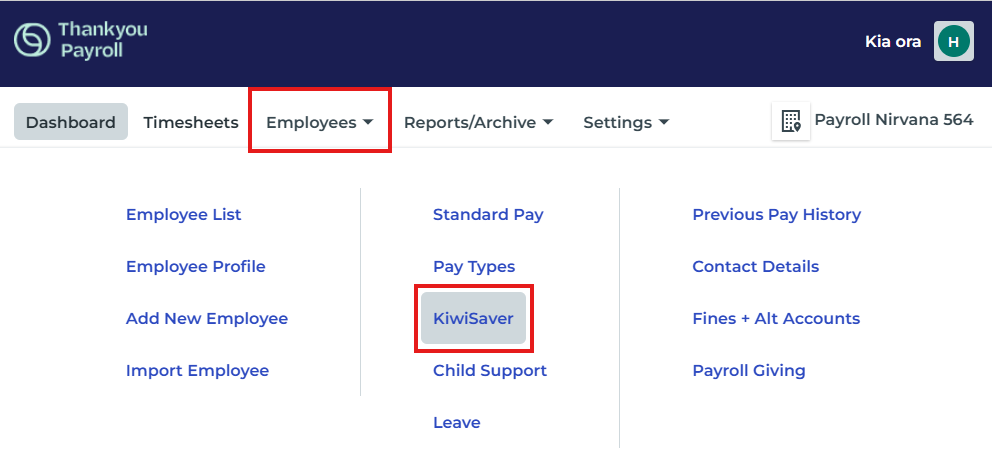Open Standard Pay settings
Screen dimensions: 992x457
point(488,215)
